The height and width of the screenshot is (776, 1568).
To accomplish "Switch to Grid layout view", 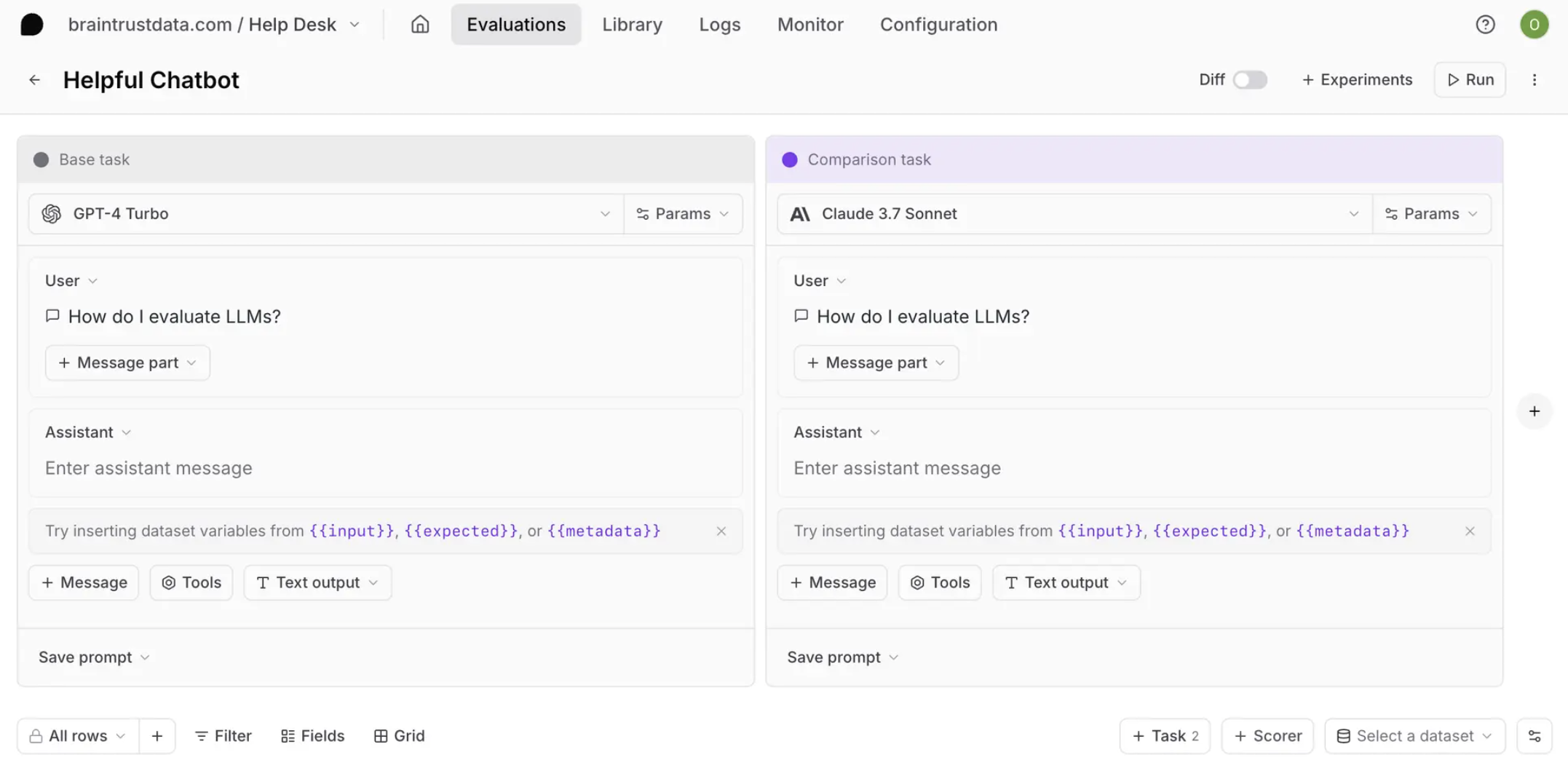I will [x=399, y=736].
